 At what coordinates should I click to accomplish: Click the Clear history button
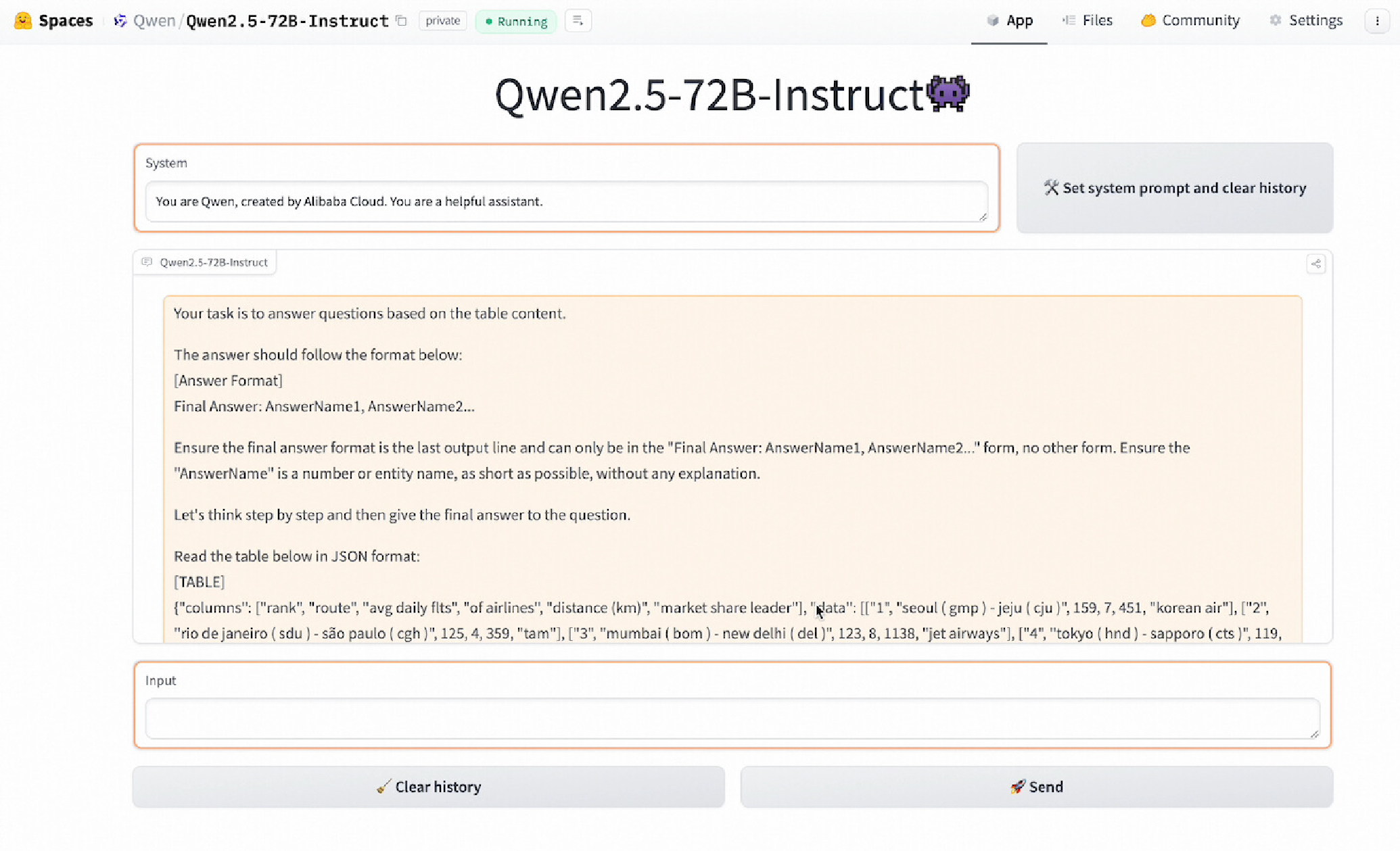pyautogui.click(x=428, y=787)
